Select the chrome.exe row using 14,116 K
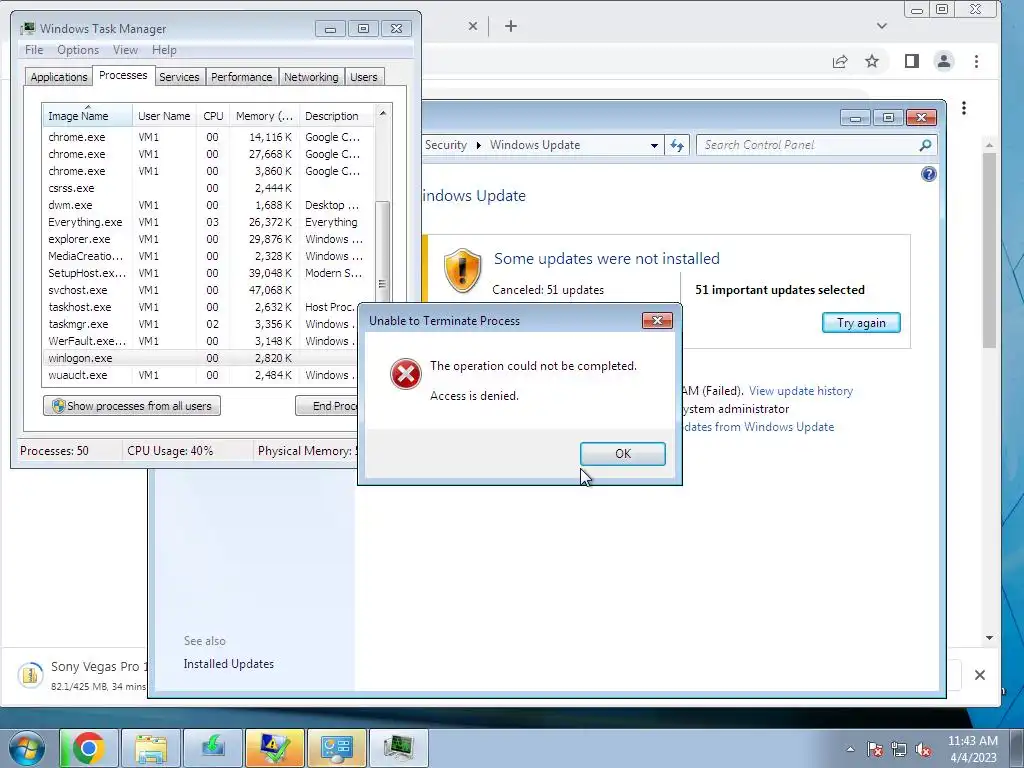This screenshot has height=768, width=1024. pyautogui.click(x=209, y=137)
